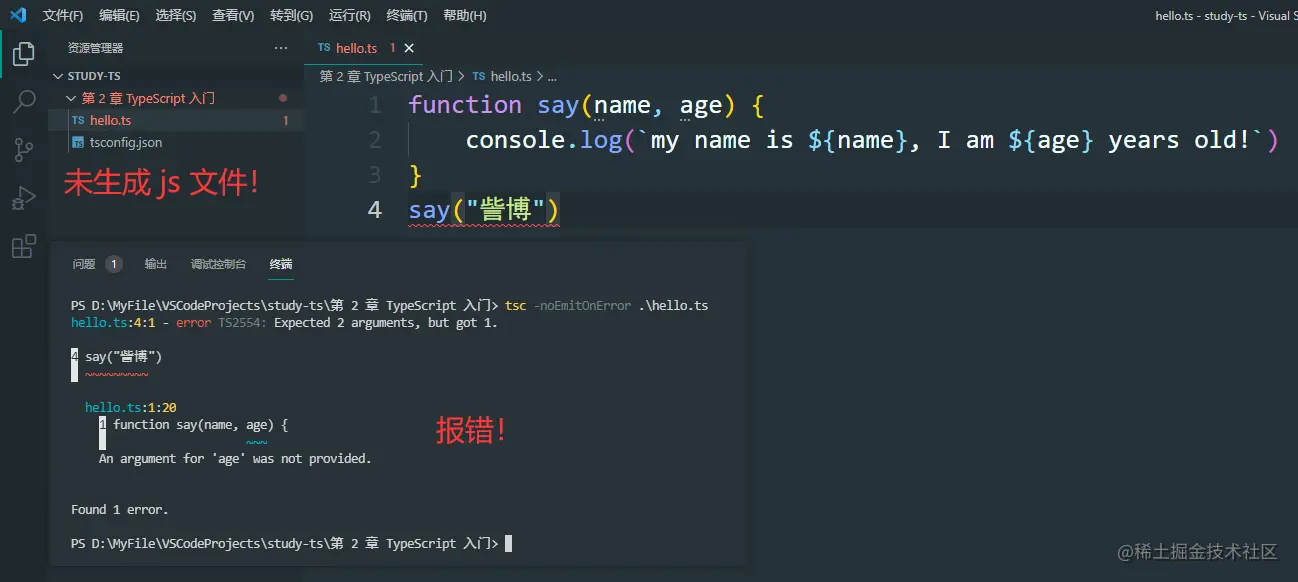This screenshot has height=582, width=1298.
Task: Open the Source Control view
Action: tap(23, 151)
